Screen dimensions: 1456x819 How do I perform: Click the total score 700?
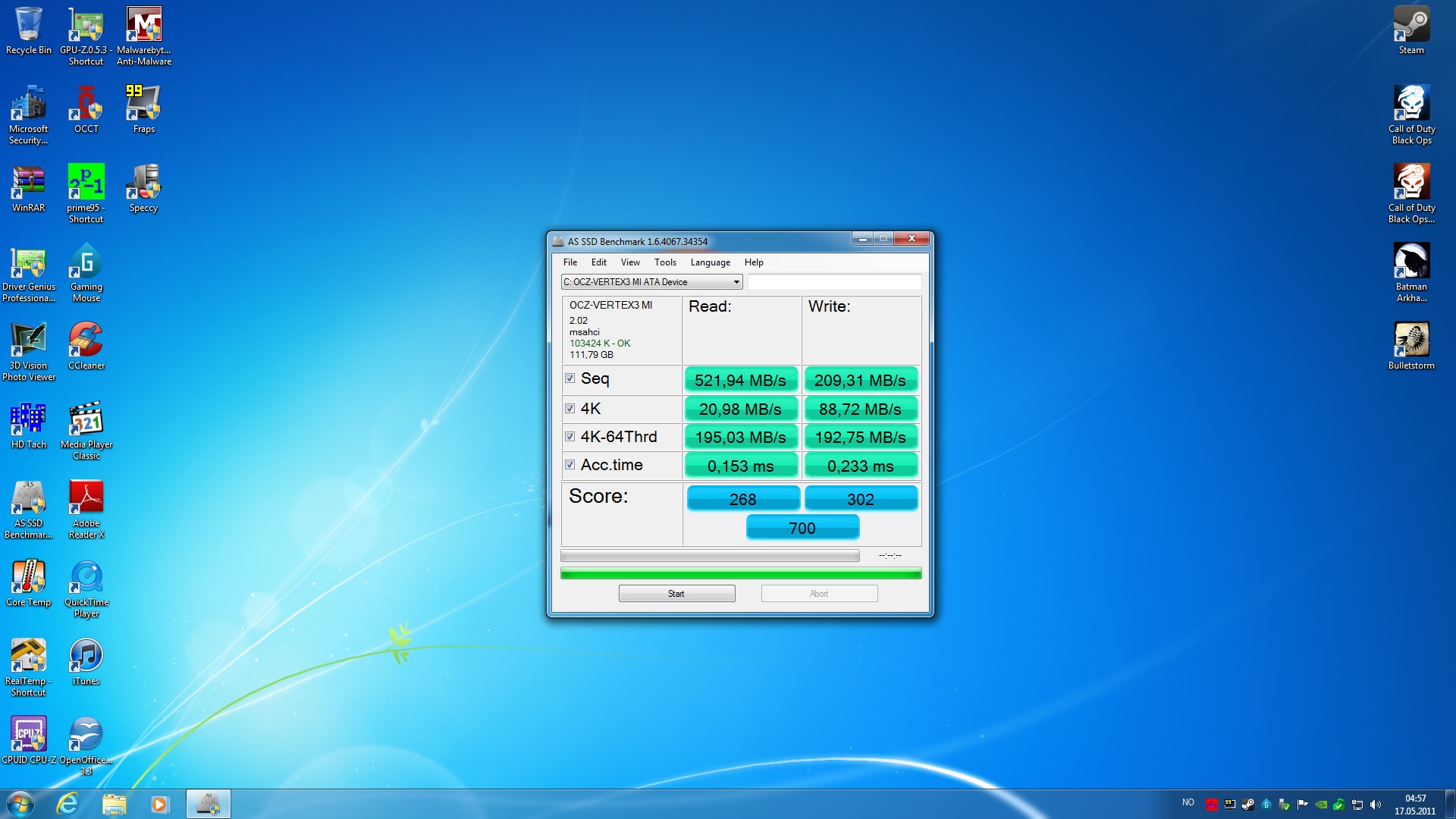click(x=802, y=528)
